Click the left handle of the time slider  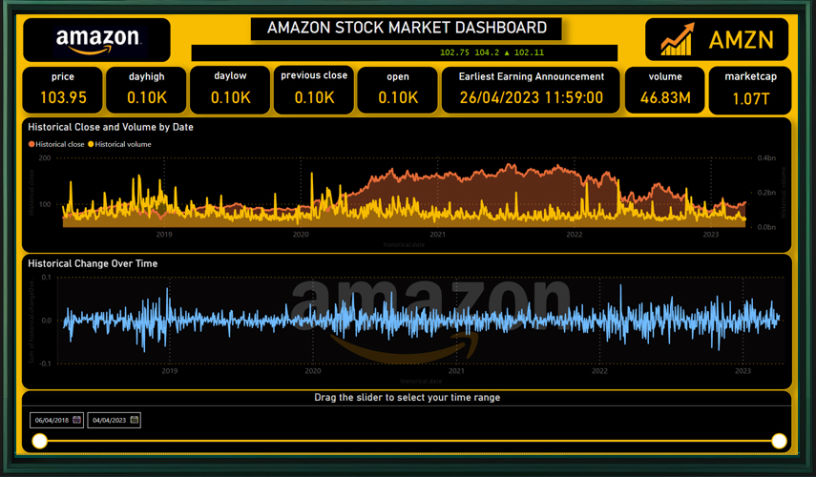pyautogui.click(x=39, y=441)
